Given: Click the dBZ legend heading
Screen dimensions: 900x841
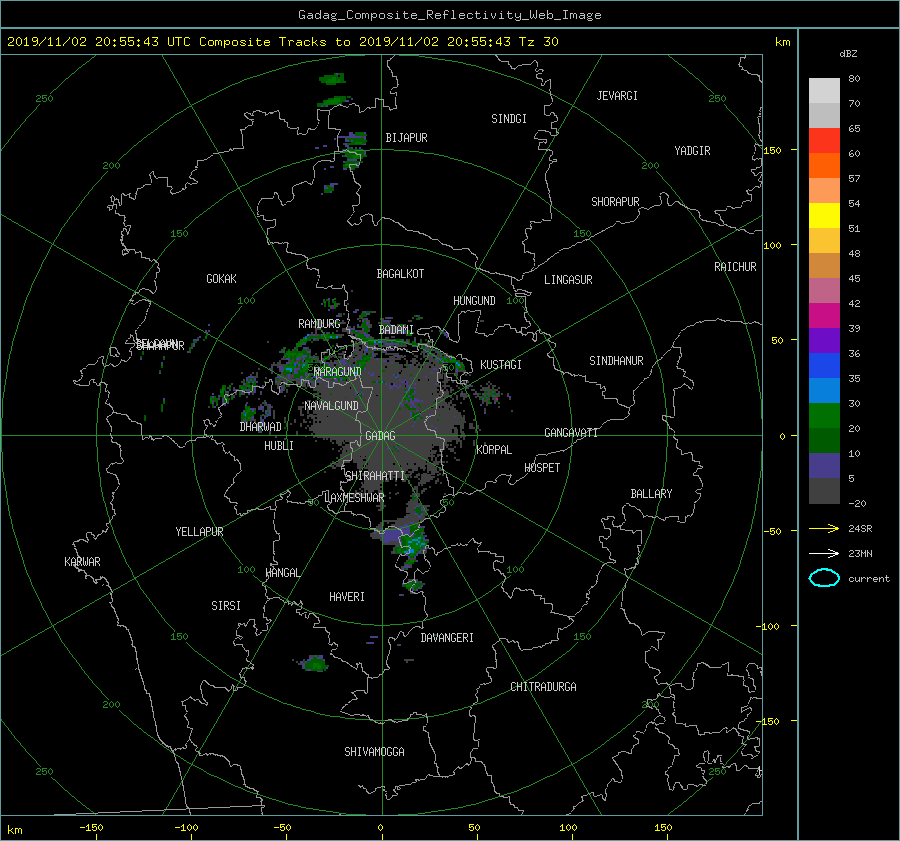Looking at the screenshot, I should (848, 54).
